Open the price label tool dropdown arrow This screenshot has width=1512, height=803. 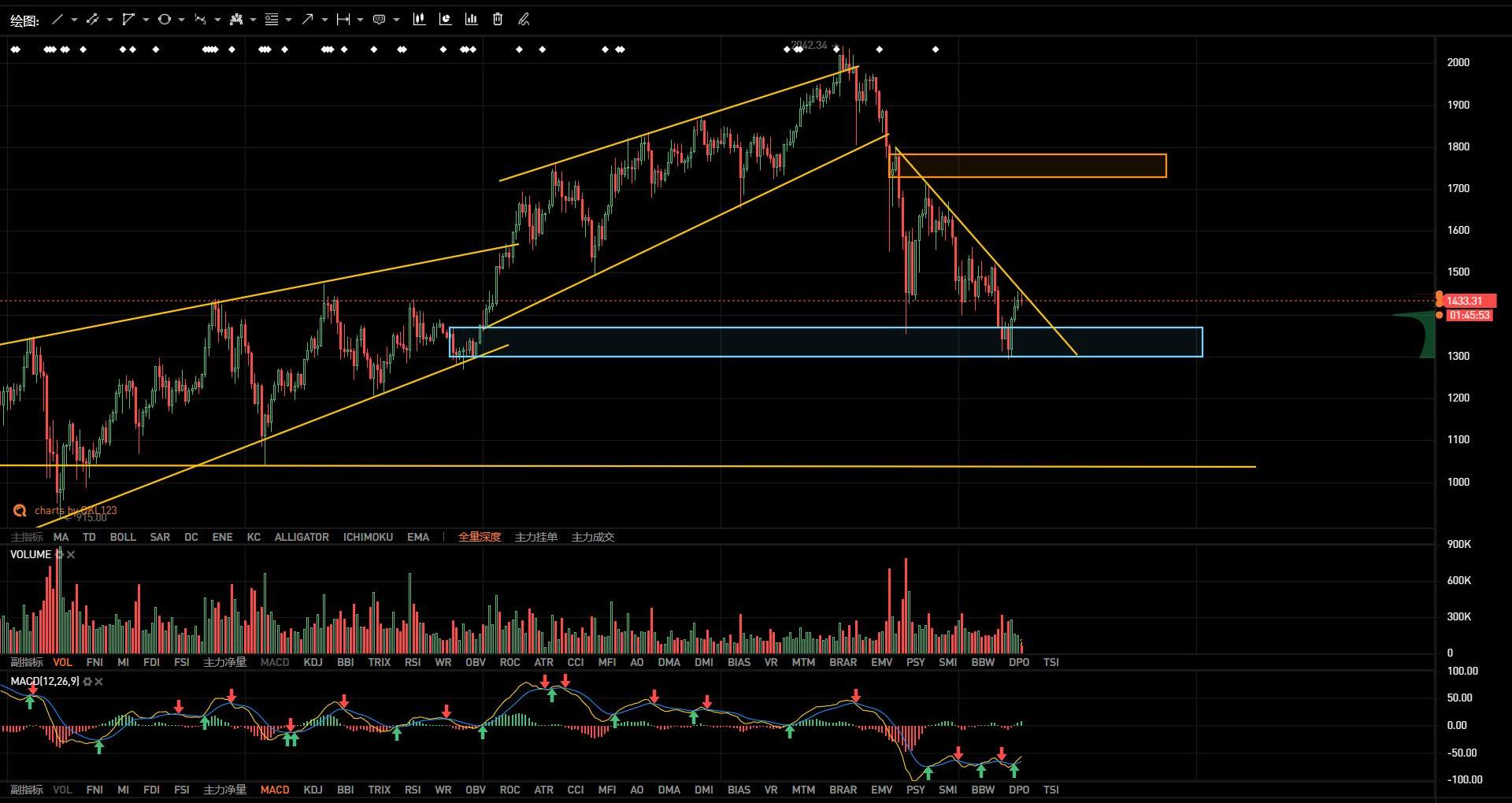(x=396, y=20)
